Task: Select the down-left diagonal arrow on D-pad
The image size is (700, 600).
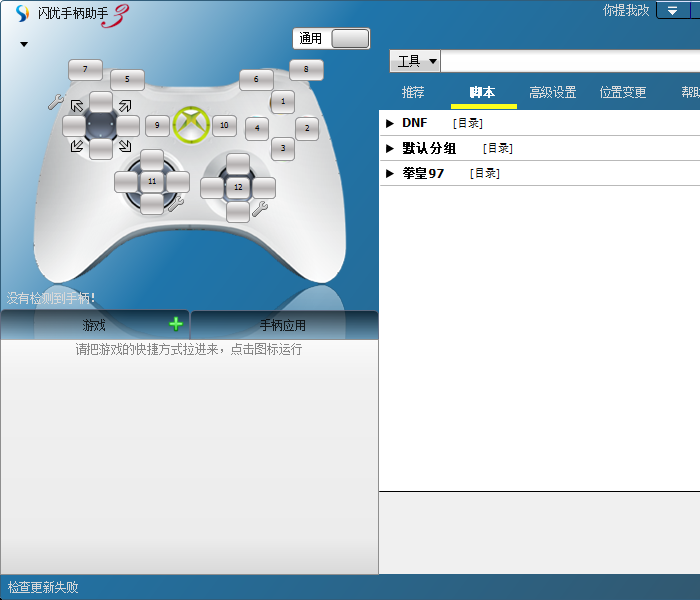Action: pos(77,146)
